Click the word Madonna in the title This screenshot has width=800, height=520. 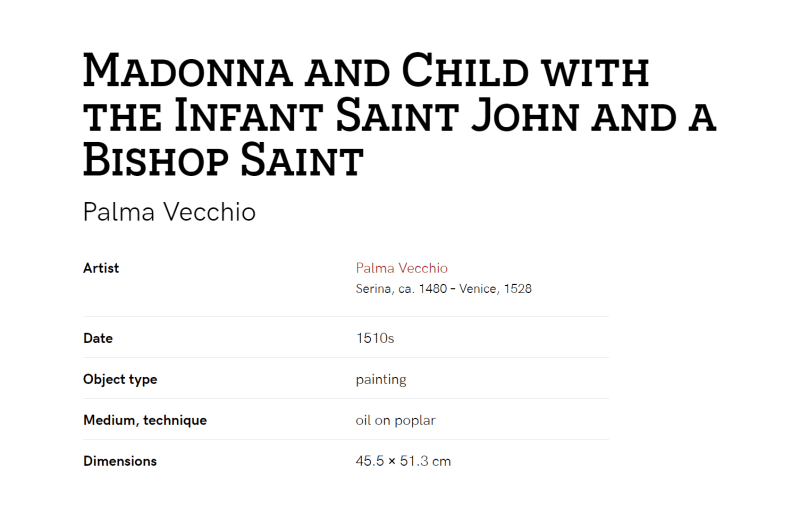click(188, 70)
